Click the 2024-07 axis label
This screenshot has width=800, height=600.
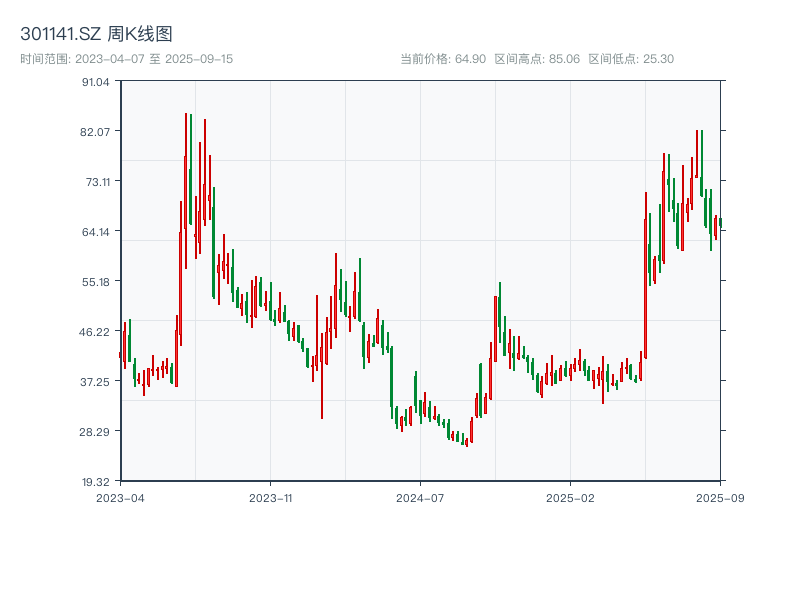coord(418,495)
